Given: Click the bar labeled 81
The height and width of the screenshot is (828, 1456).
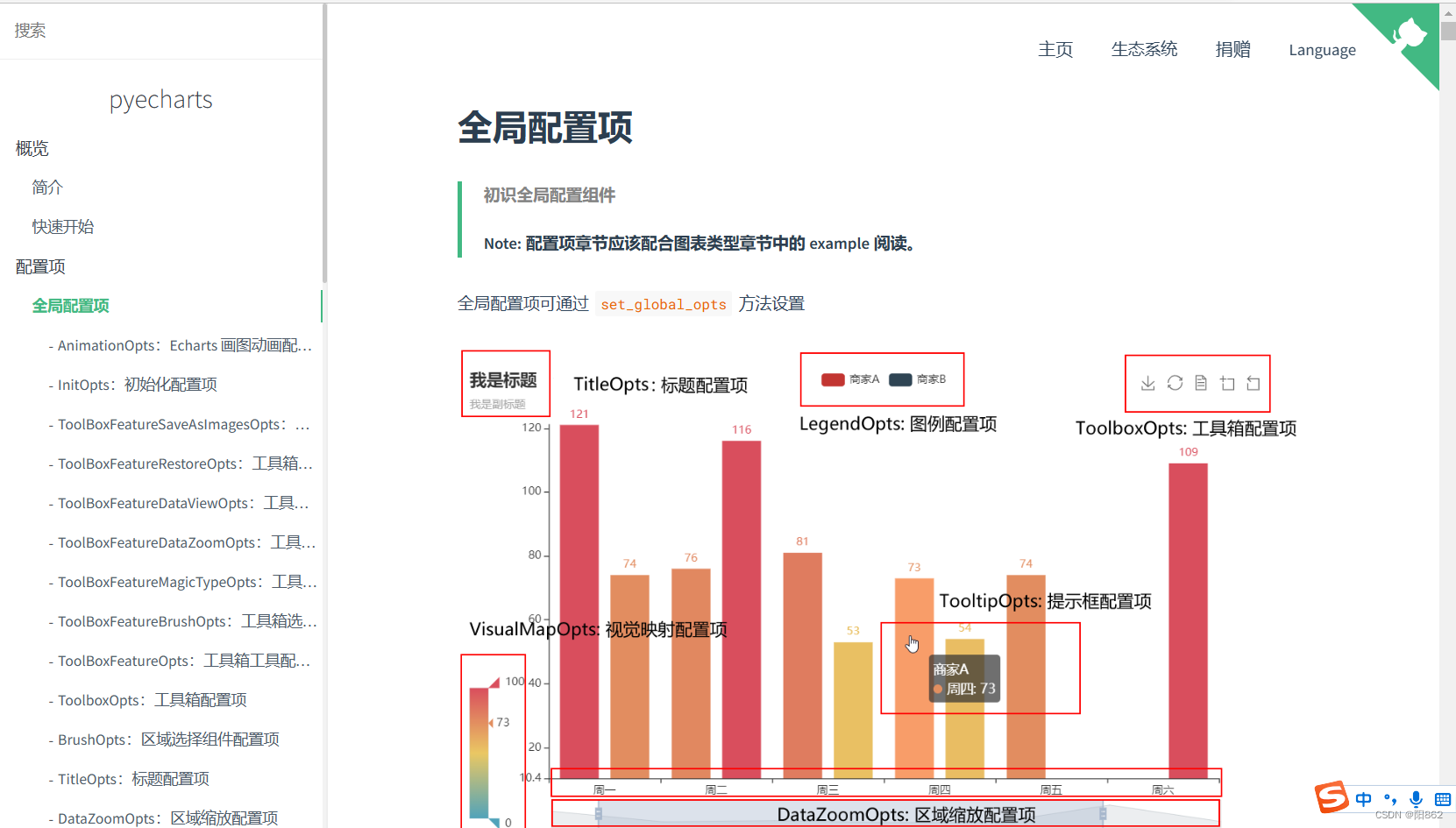Looking at the screenshot, I should click(803, 666).
